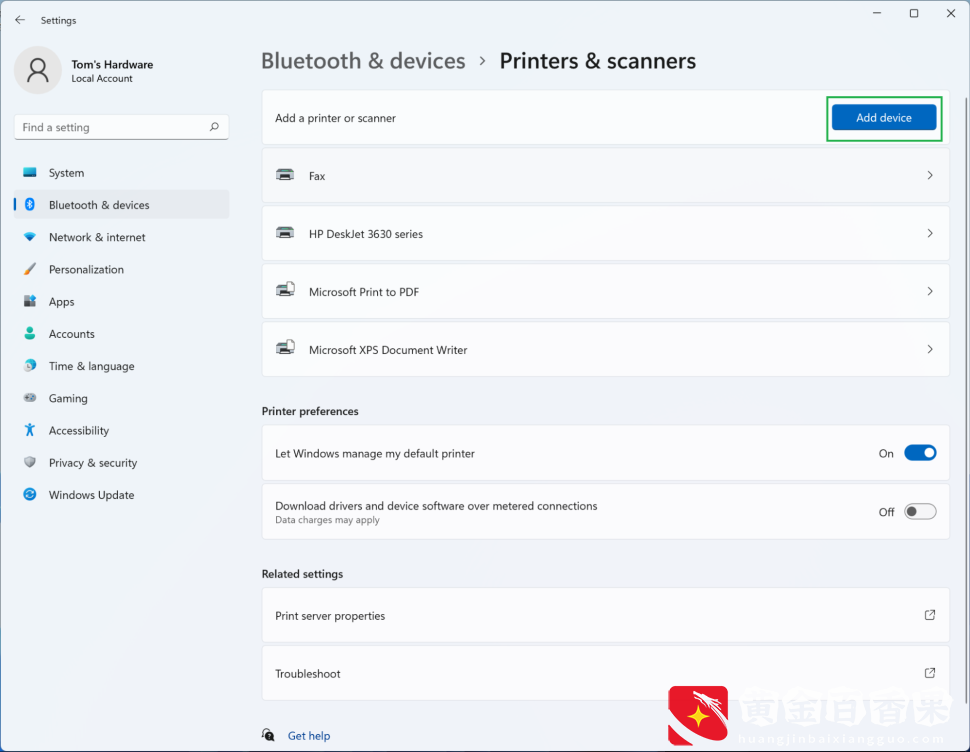Click the Get help headset icon
The height and width of the screenshot is (752, 970).
coord(268,735)
